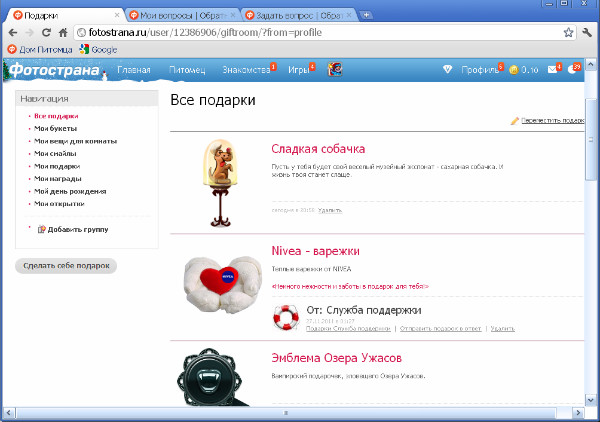Click the coin balance icon
The height and width of the screenshot is (422, 600).
pyautogui.click(x=513, y=70)
